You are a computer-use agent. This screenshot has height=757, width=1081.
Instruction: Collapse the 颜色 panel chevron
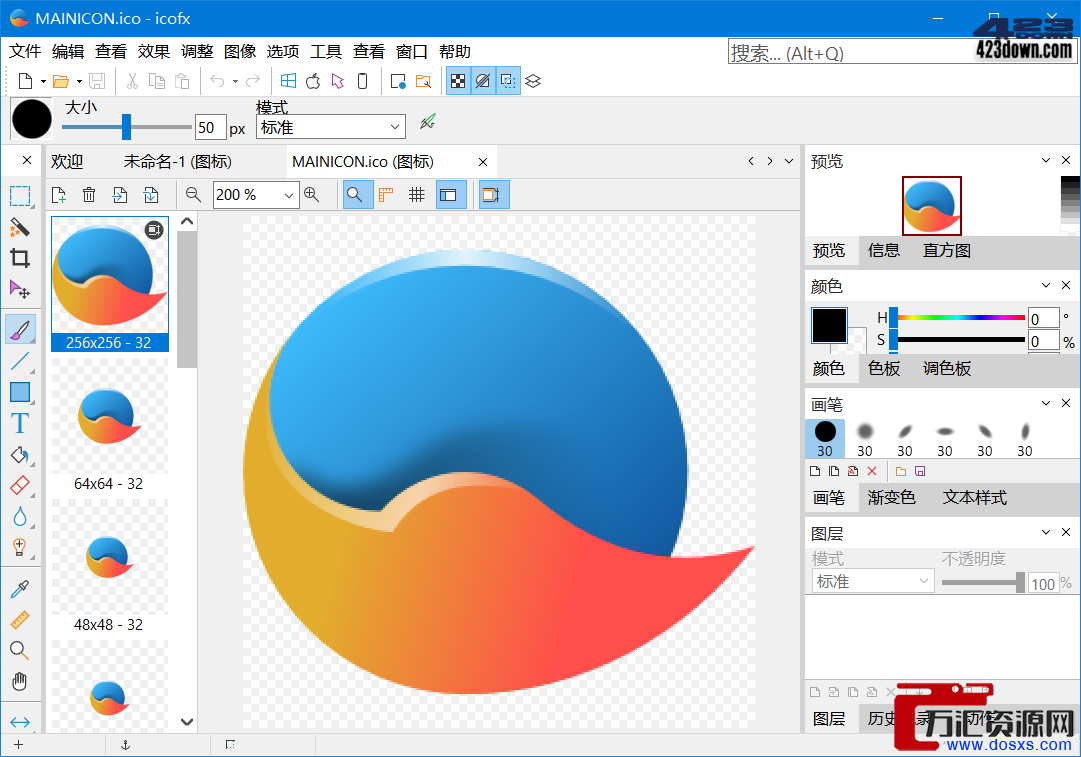pos(1046,285)
